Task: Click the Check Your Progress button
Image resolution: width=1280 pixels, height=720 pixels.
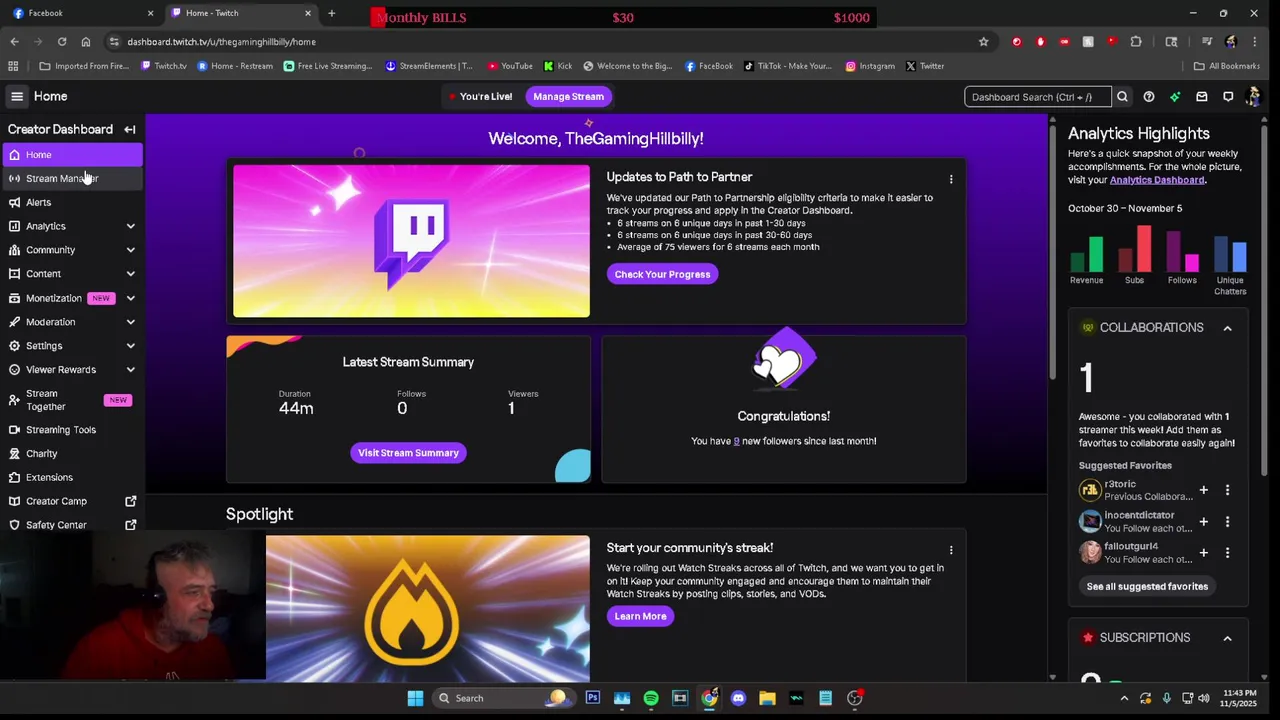Action: coord(662,274)
